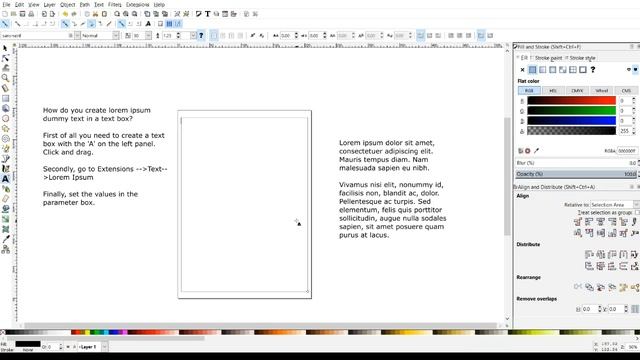The height and width of the screenshot is (360, 640).
Task: Choose Linear gradient fill icon
Action: [542, 70]
